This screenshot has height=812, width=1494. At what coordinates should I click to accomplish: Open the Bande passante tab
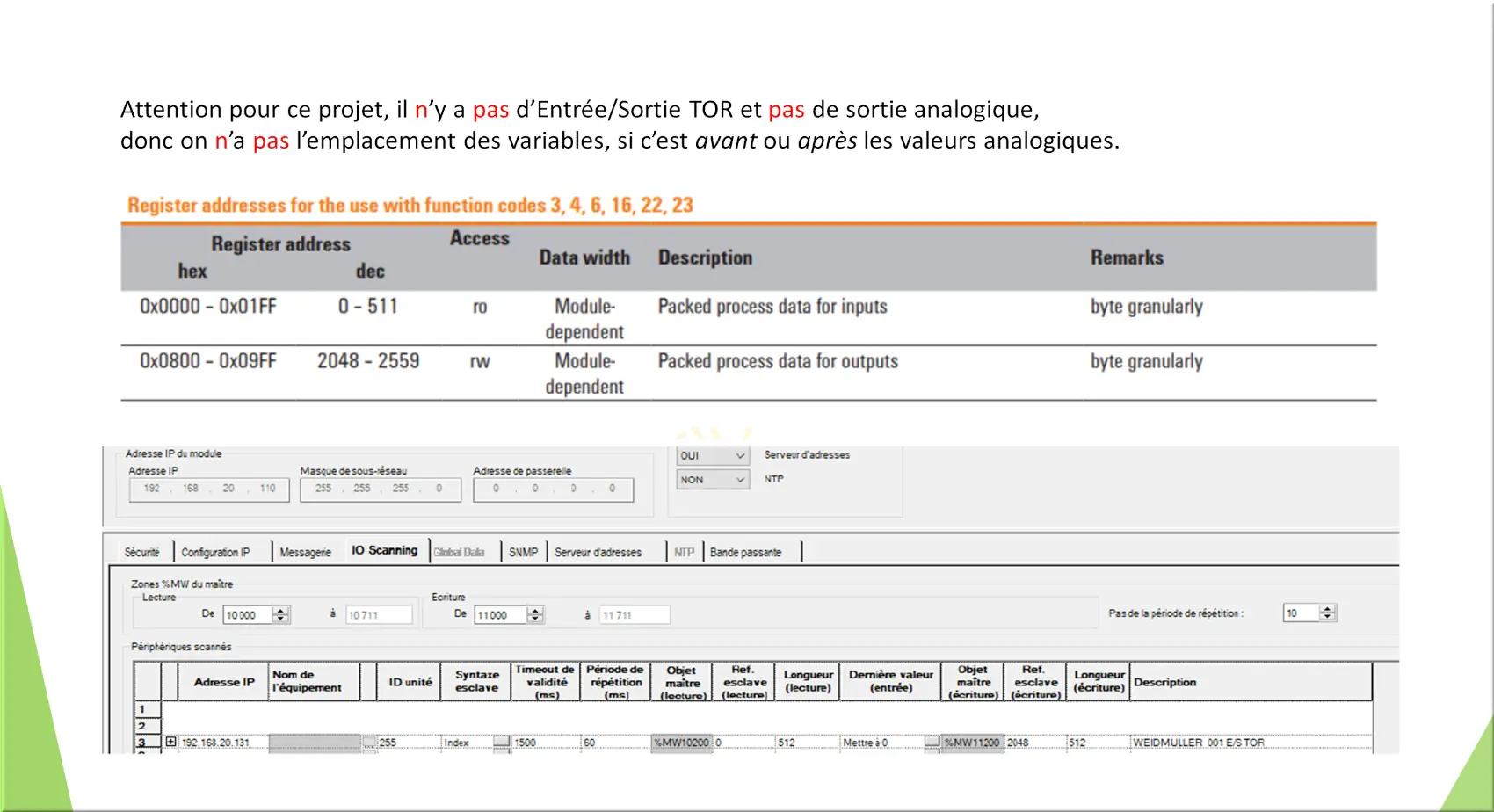tap(745, 552)
